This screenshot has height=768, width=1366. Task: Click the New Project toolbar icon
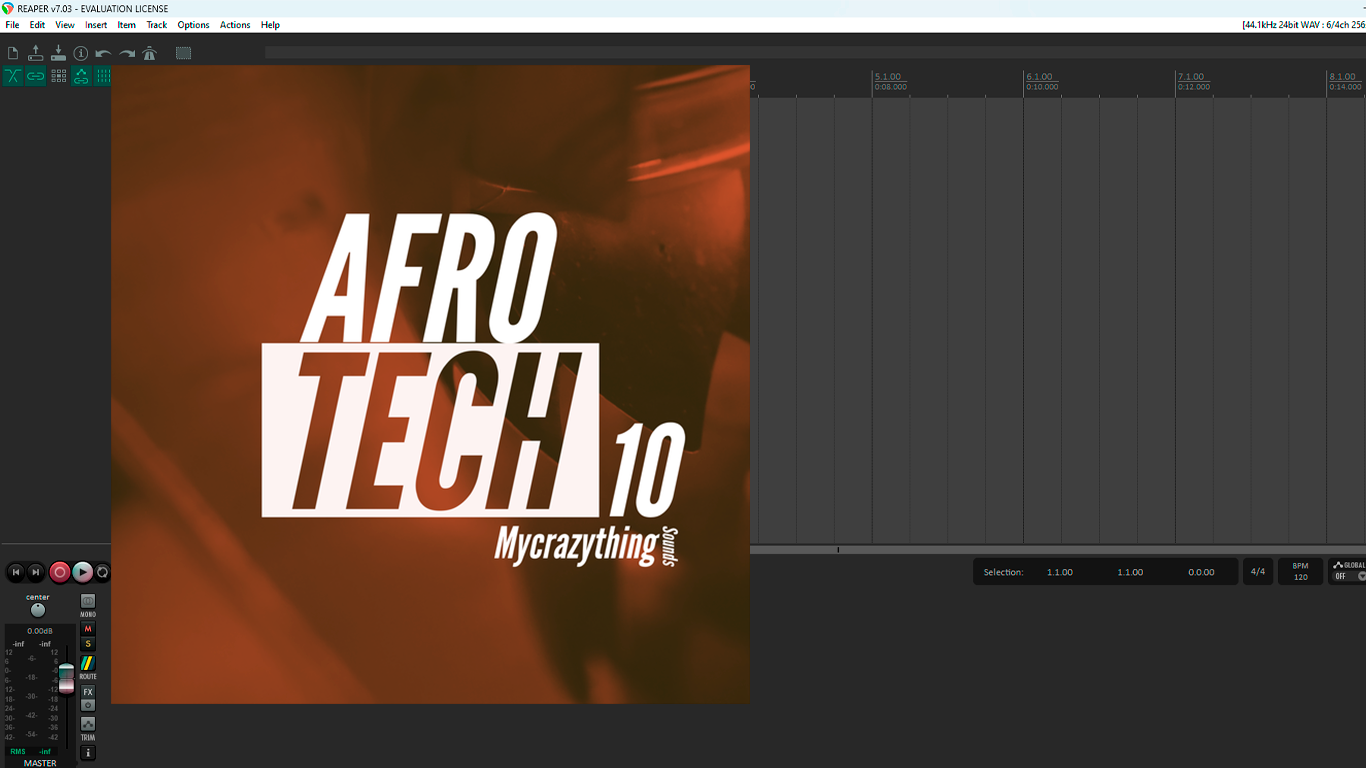point(13,53)
